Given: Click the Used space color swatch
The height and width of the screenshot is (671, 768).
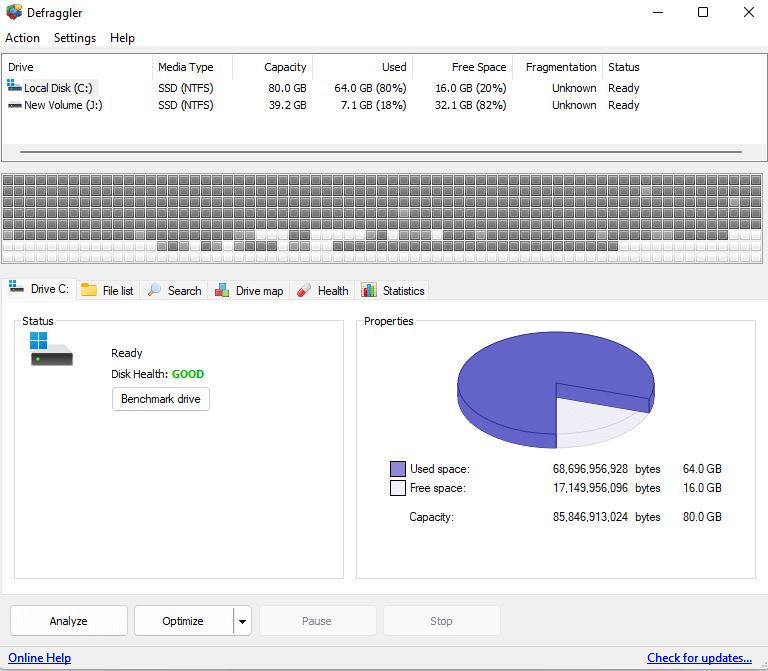Looking at the screenshot, I should (397, 468).
